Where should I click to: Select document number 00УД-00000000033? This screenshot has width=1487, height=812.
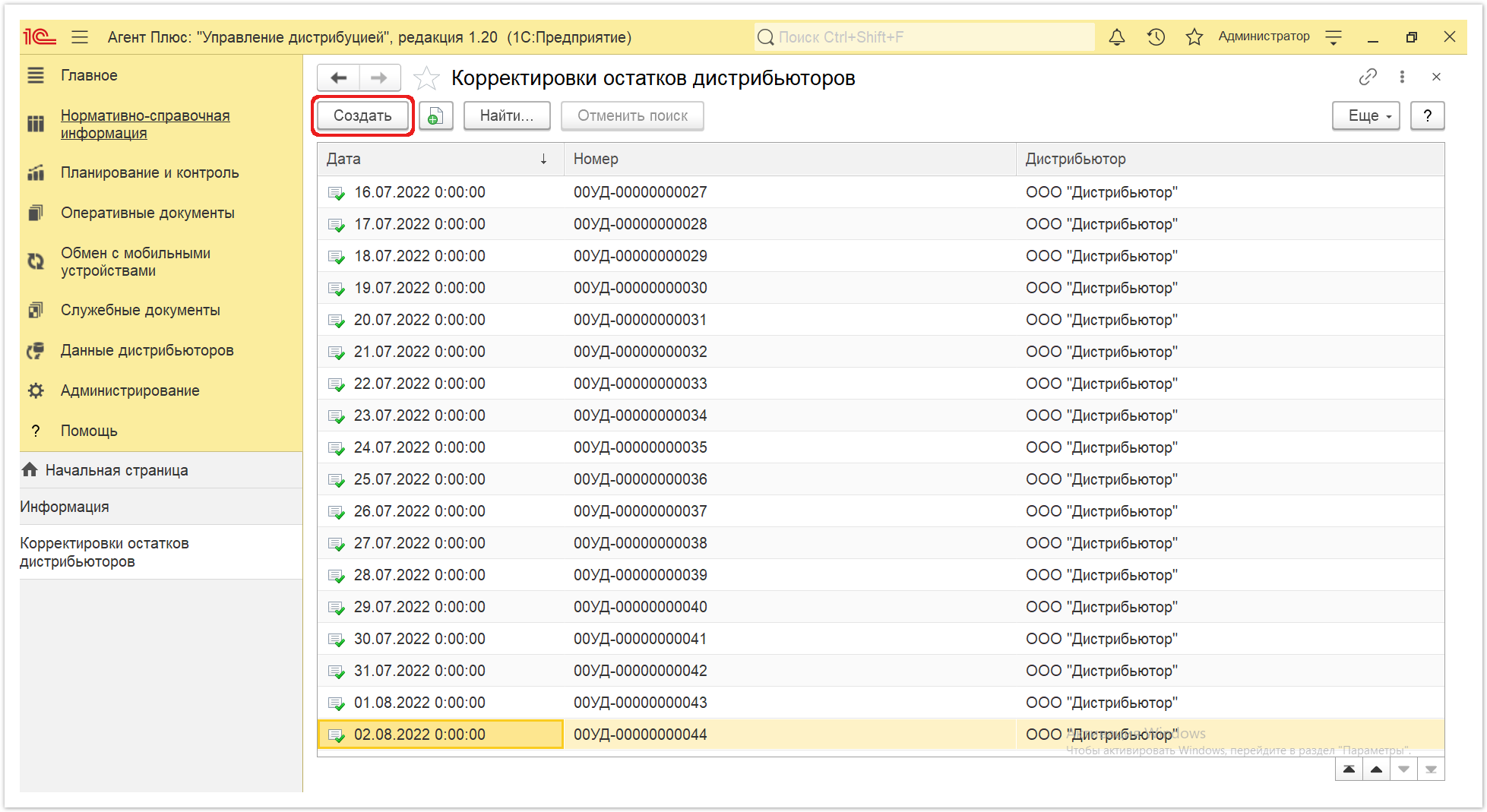click(x=641, y=384)
